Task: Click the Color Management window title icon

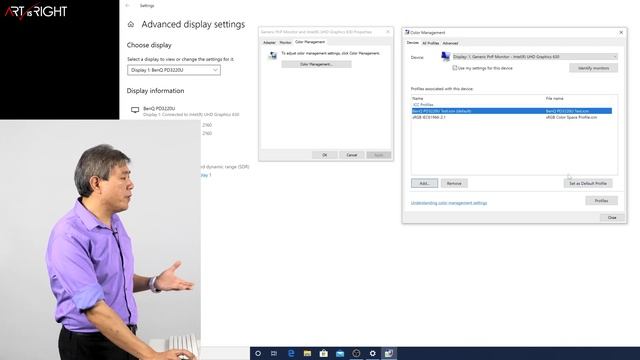Action: point(407,32)
